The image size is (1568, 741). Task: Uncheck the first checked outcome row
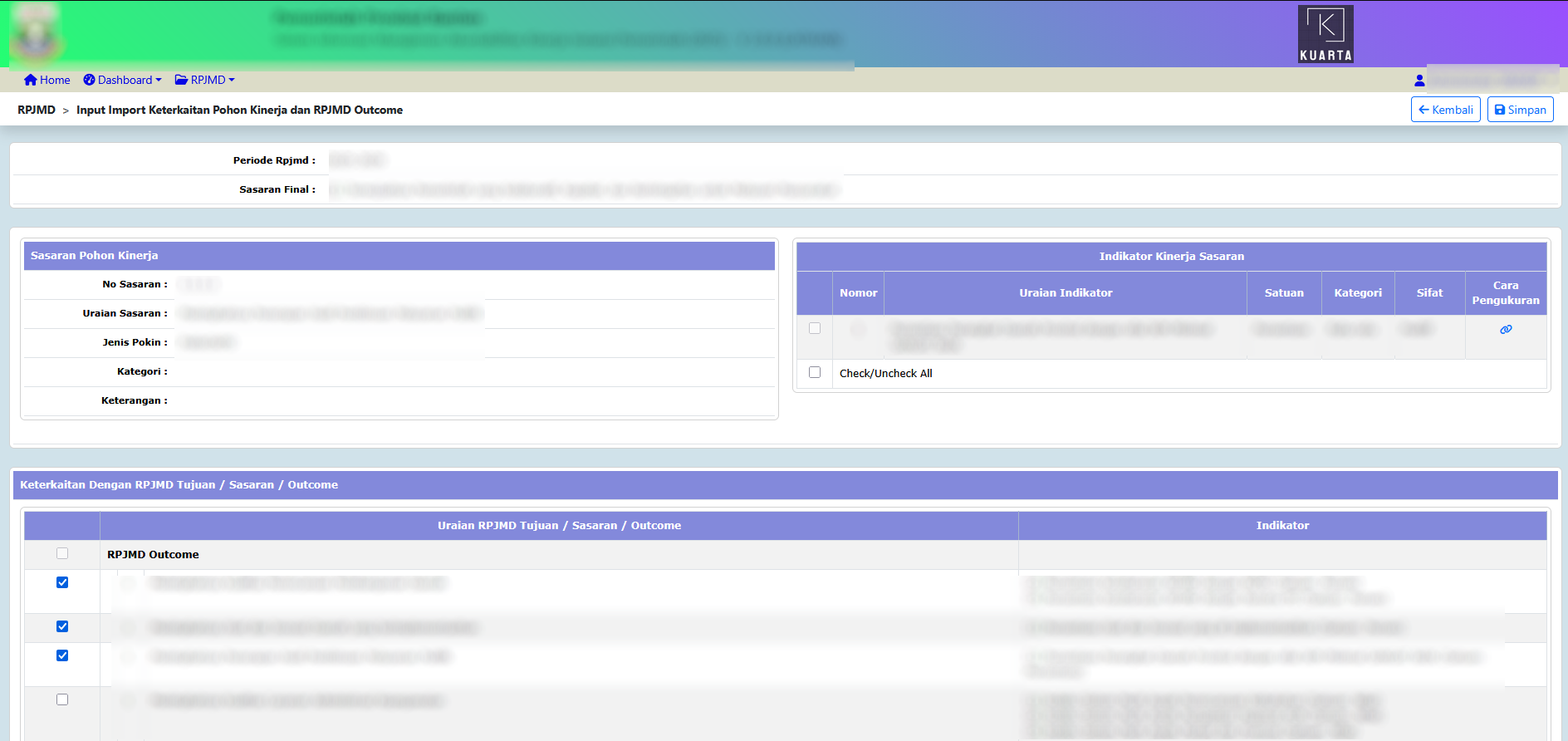(x=62, y=583)
